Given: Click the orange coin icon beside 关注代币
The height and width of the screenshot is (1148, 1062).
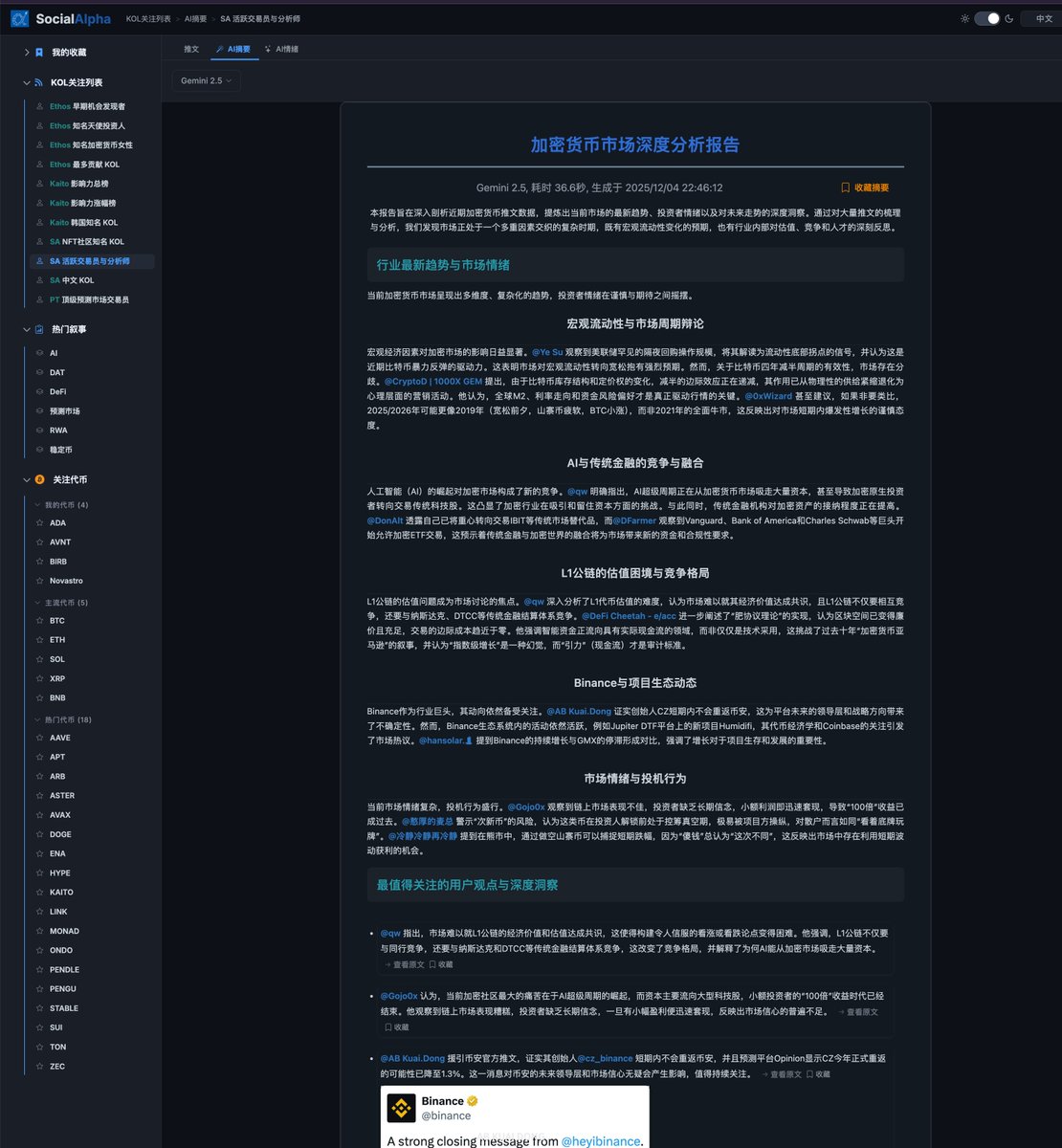Looking at the screenshot, I should coord(39,479).
